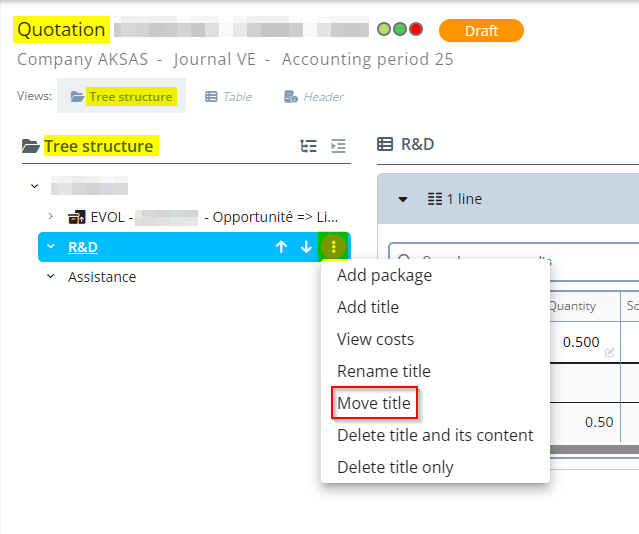Image resolution: width=639 pixels, height=534 pixels.
Task: Move R&D title up with arrow
Action: coord(281,247)
